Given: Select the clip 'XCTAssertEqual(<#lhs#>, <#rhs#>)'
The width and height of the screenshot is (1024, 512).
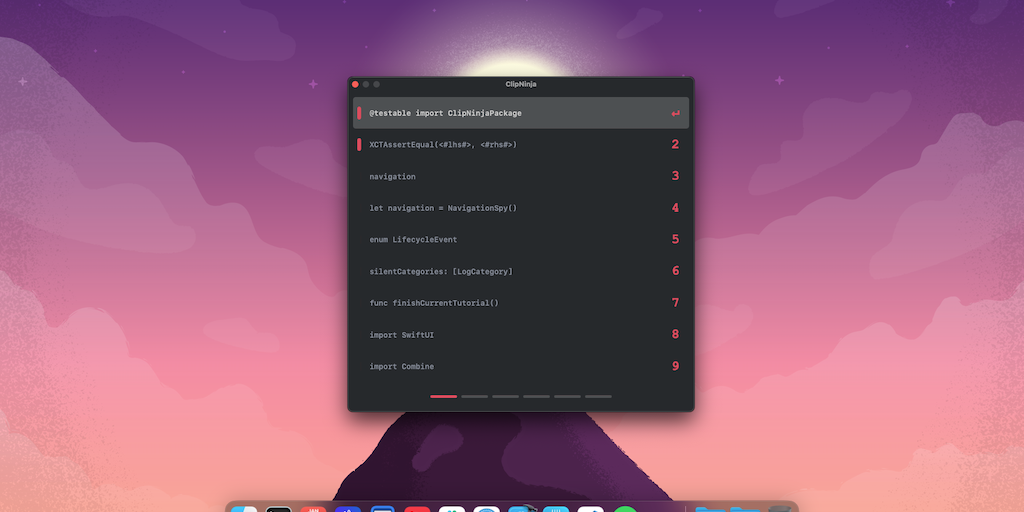Looking at the screenshot, I should click(520, 144).
